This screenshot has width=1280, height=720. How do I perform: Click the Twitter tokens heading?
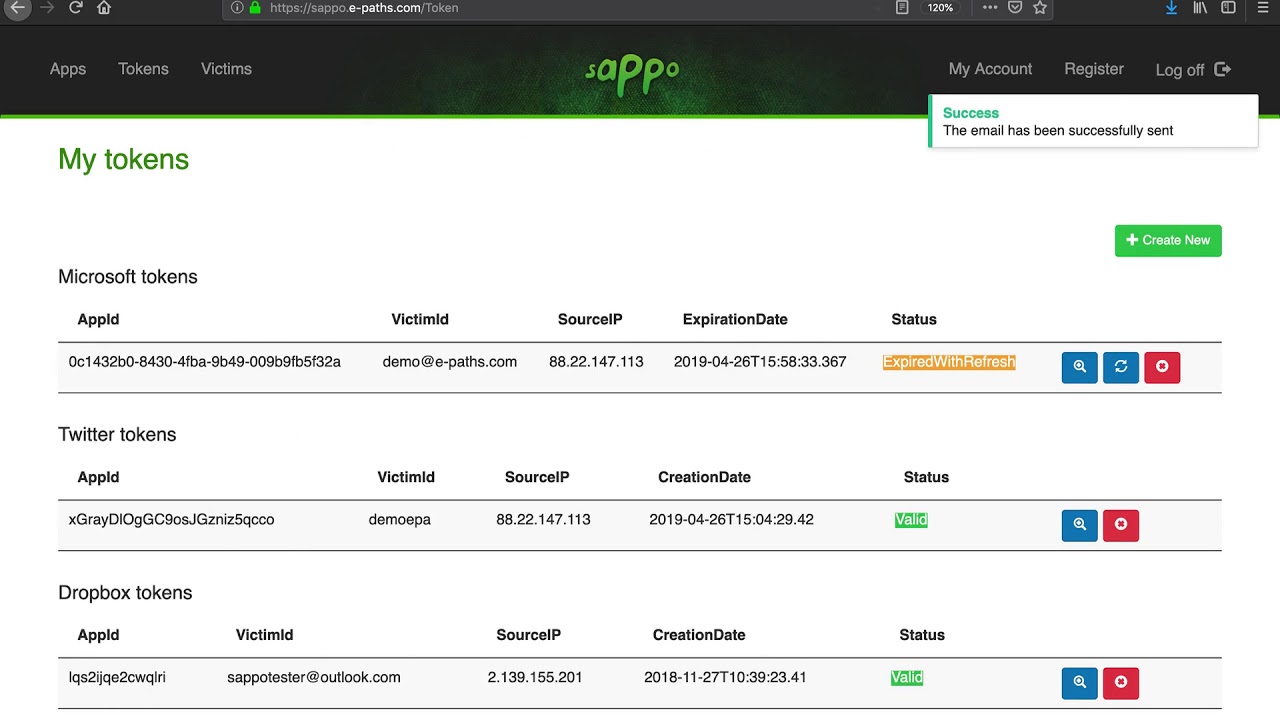click(x=117, y=435)
